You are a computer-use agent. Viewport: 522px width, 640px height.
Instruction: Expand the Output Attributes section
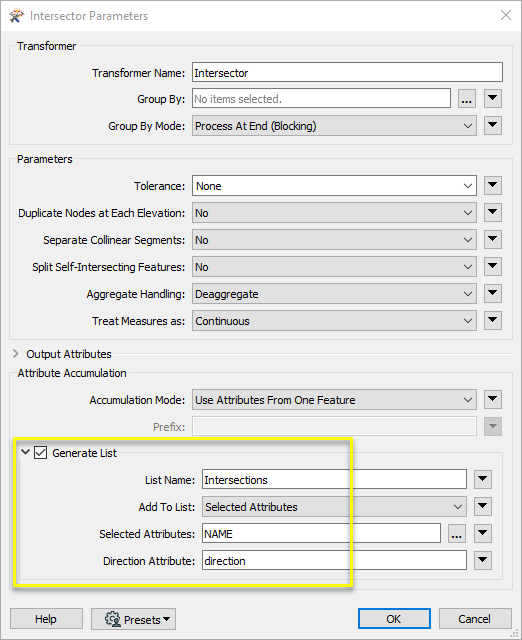pos(16,353)
